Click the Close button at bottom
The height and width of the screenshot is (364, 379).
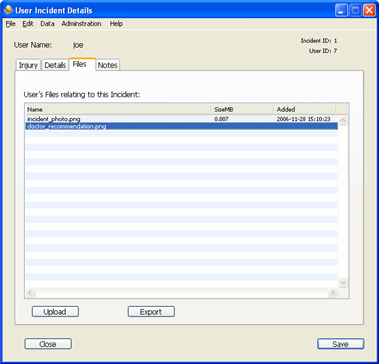point(48,344)
